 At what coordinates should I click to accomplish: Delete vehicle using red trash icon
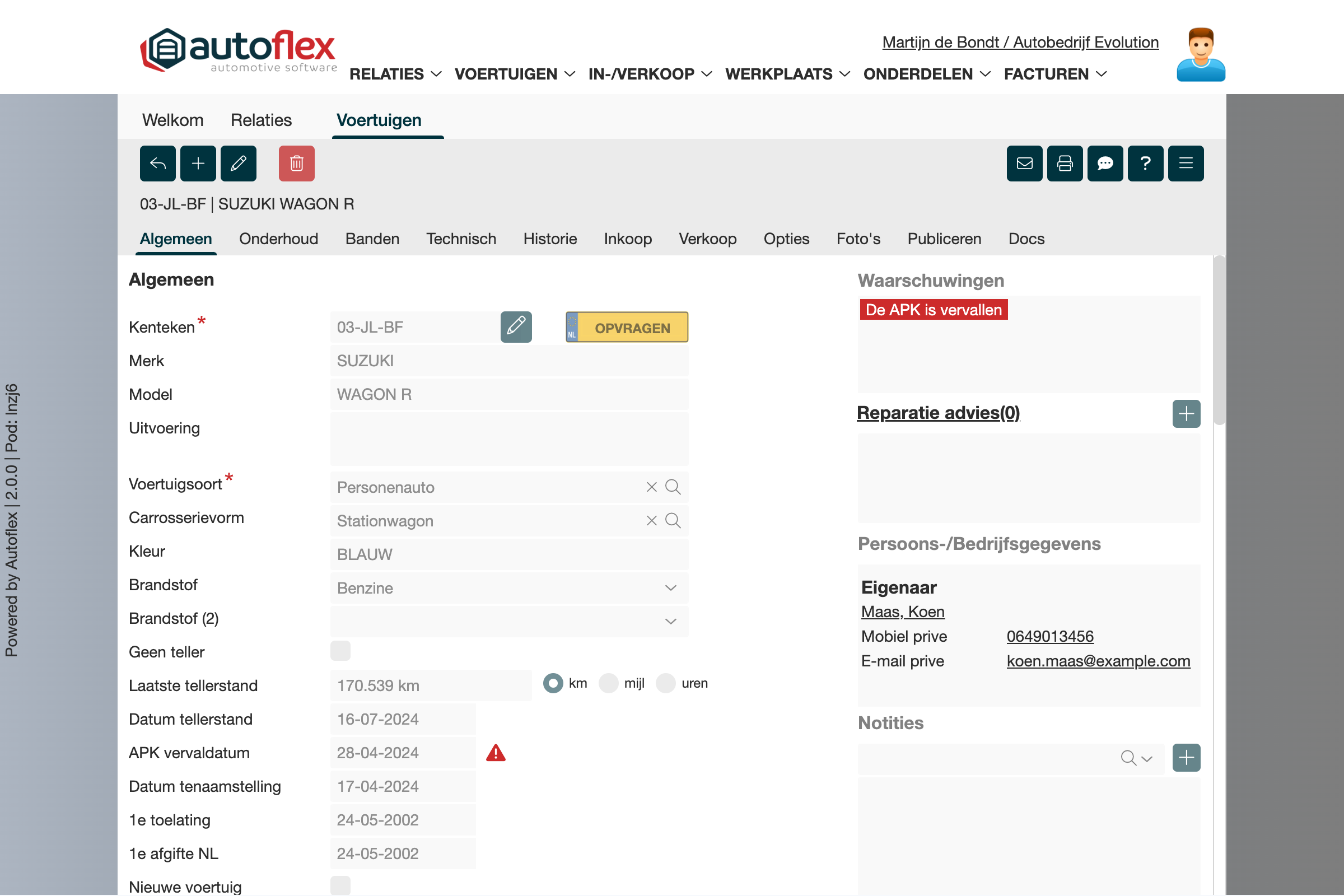coord(297,164)
